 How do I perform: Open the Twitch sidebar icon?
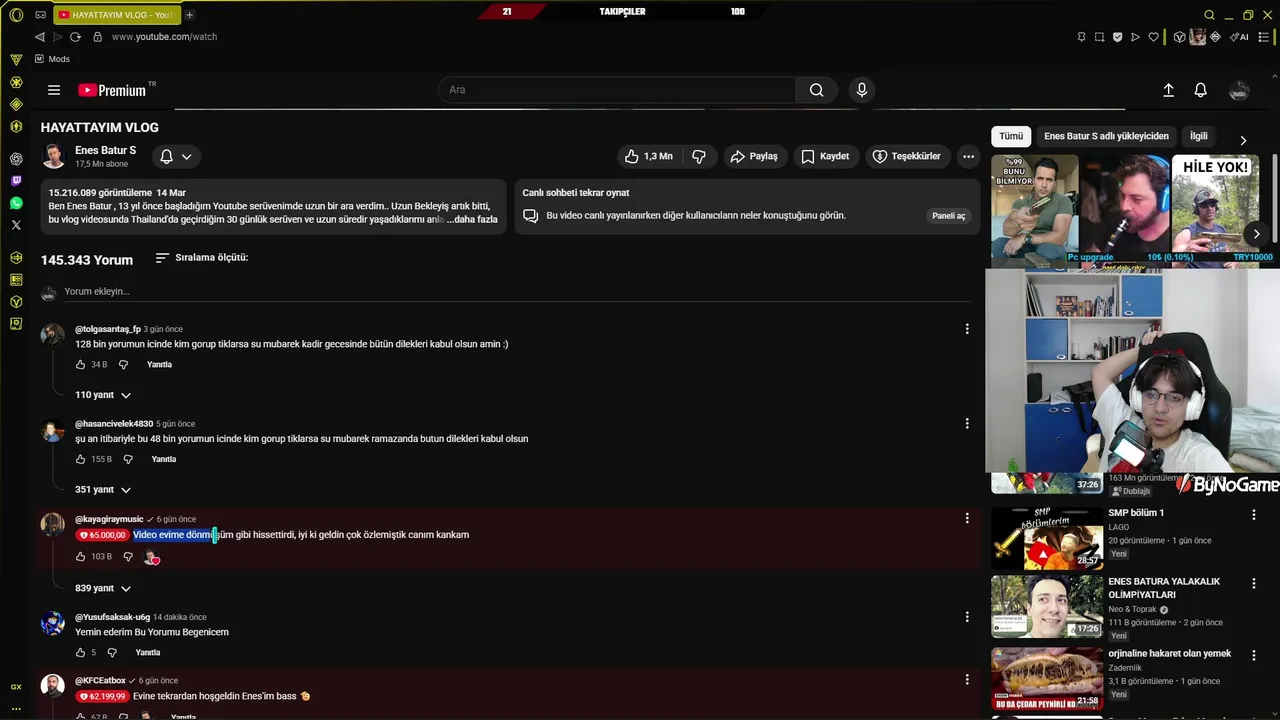tap(16, 181)
